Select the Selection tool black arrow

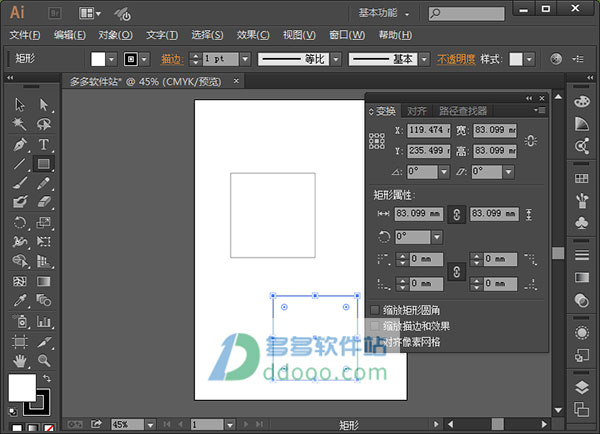click(x=20, y=104)
